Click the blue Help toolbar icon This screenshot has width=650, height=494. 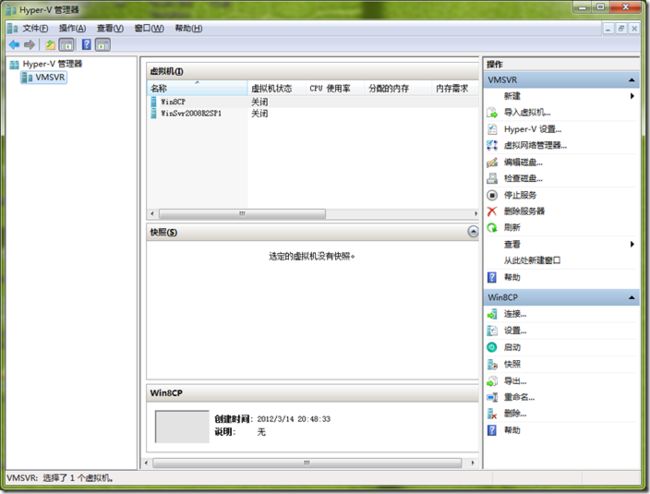point(86,45)
